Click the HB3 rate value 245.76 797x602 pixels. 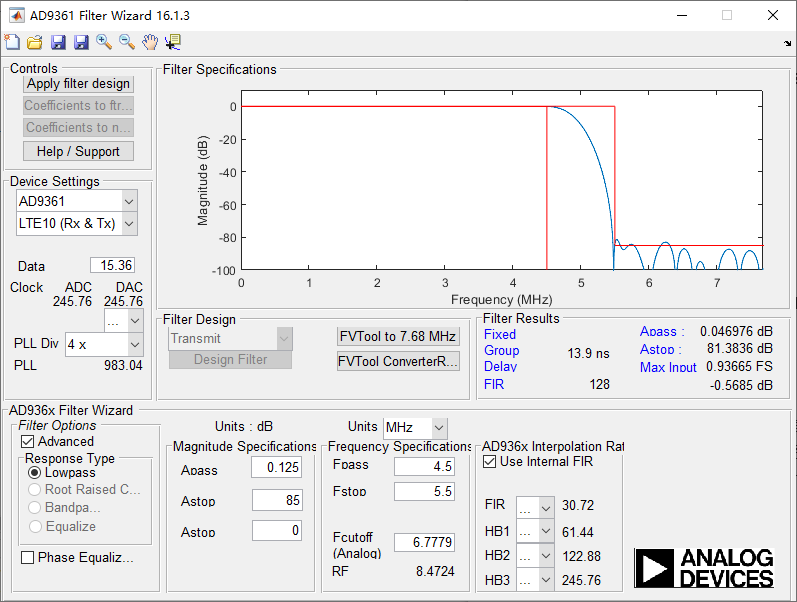[581, 580]
